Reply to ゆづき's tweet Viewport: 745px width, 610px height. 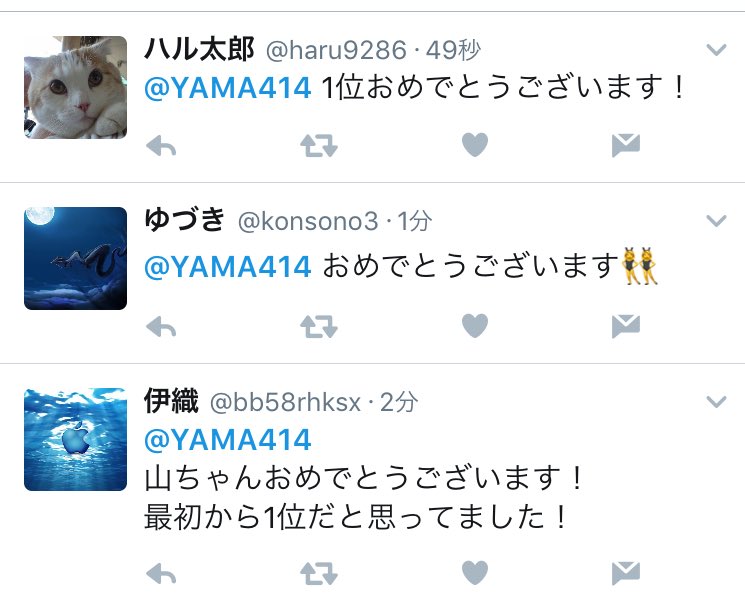(x=161, y=327)
